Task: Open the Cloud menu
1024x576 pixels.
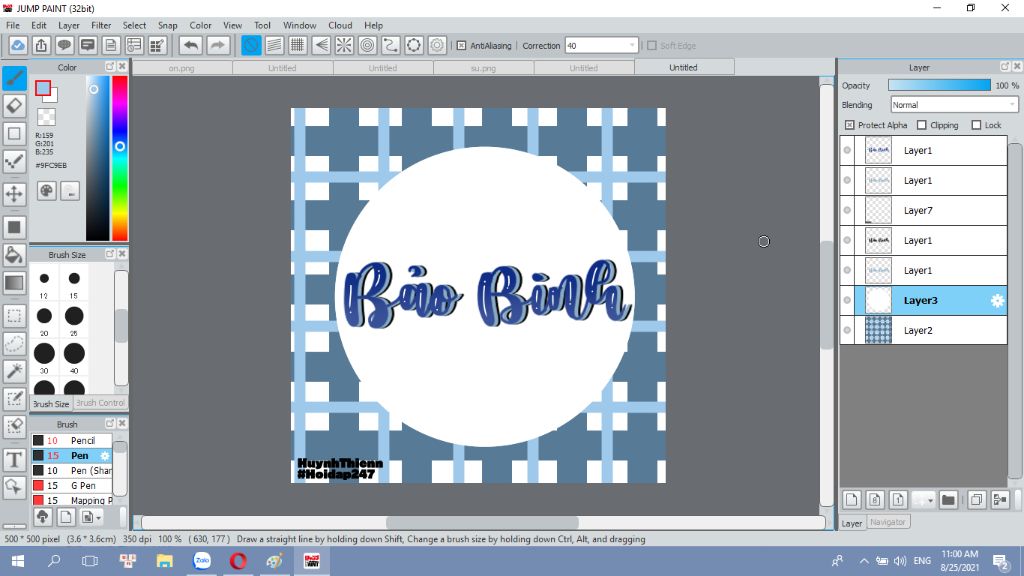Action: point(340,25)
